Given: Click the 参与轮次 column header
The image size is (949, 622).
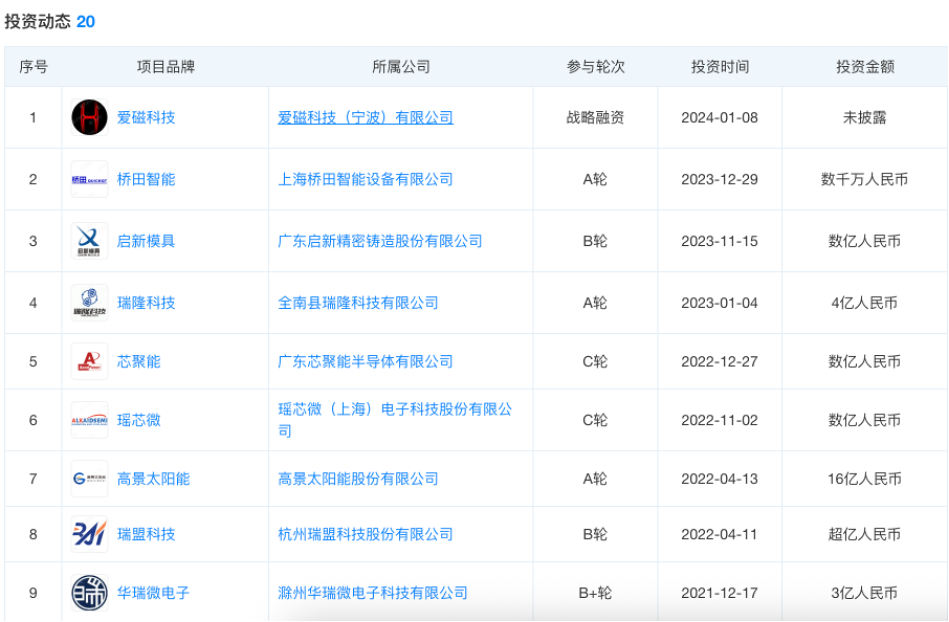Looking at the screenshot, I should pyautogui.click(x=596, y=67).
